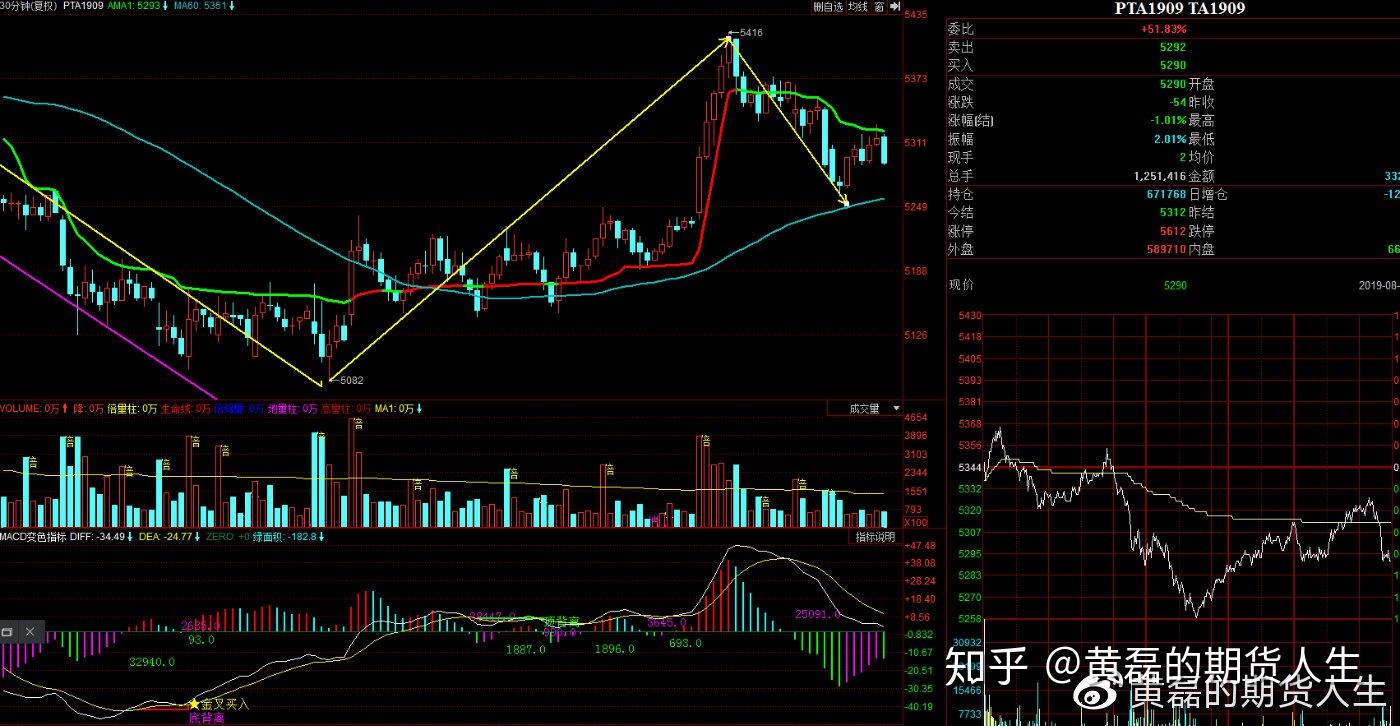Click the 今结 value 5312
The width and height of the screenshot is (1400, 726).
pyautogui.click(x=1173, y=212)
